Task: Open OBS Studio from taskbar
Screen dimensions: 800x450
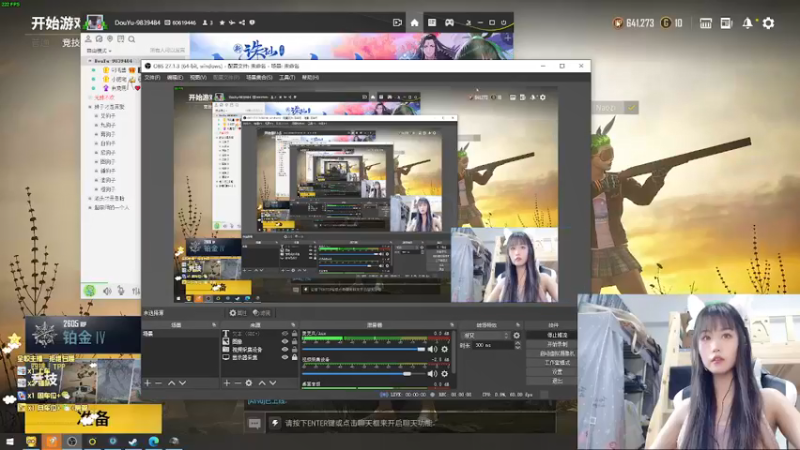Action: (x=72, y=441)
